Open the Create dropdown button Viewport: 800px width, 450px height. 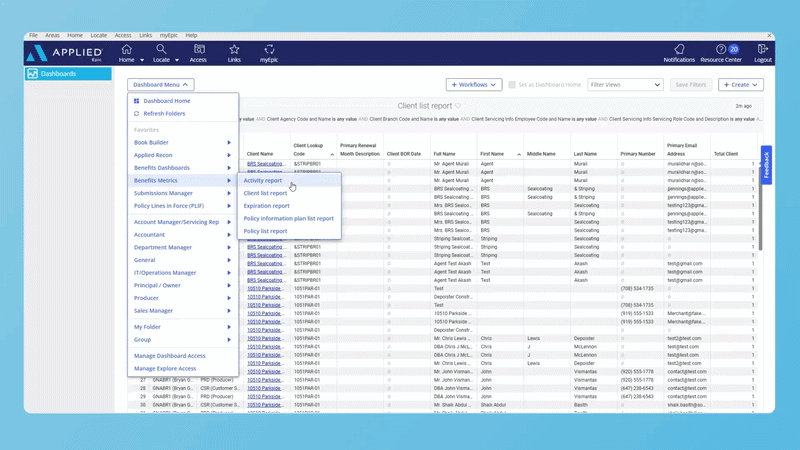(741, 85)
